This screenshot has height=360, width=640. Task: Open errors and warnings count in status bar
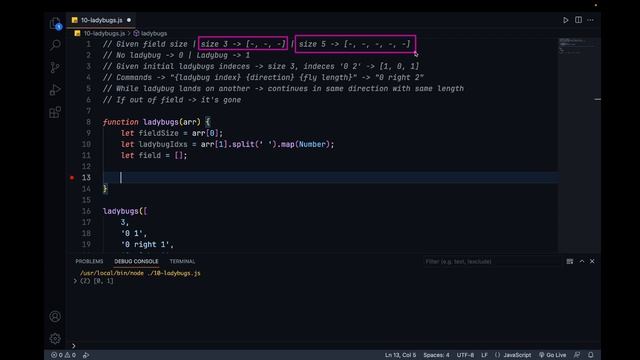[x=63, y=355]
